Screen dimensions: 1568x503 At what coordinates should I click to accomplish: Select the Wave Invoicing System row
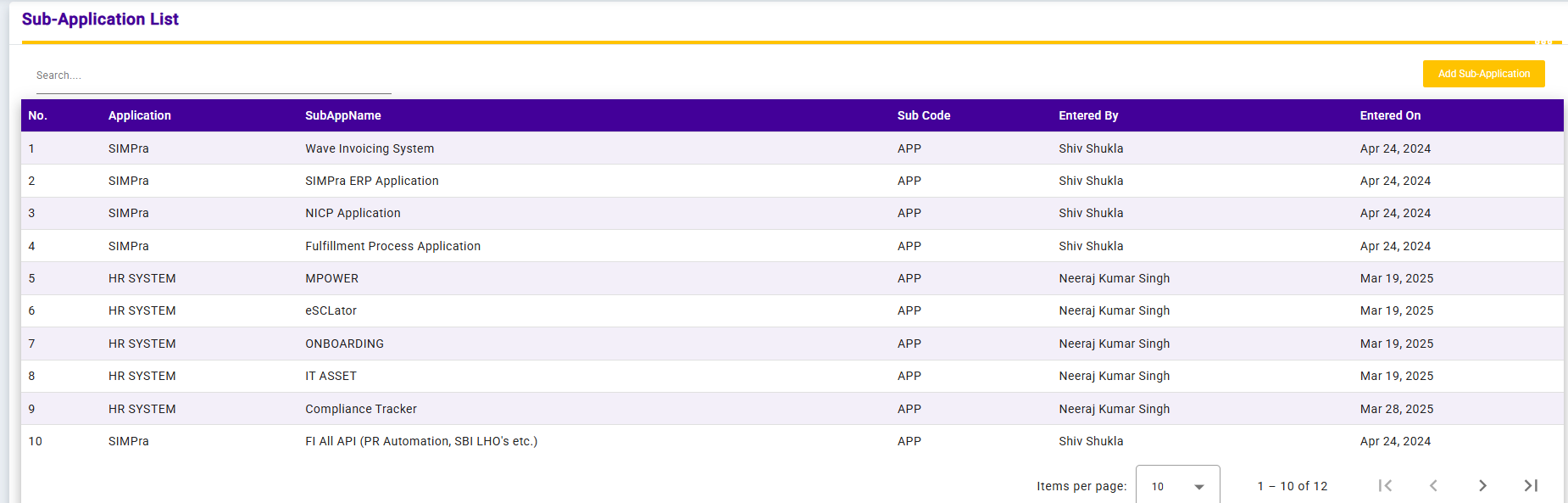pos(370,148)
